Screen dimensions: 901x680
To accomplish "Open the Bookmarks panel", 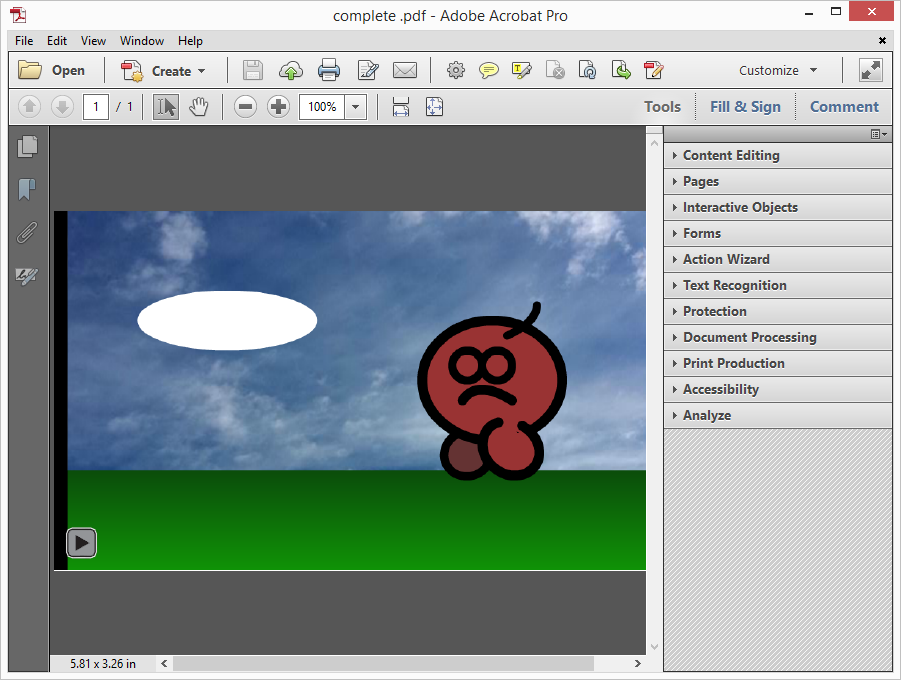I will point(26,189).
